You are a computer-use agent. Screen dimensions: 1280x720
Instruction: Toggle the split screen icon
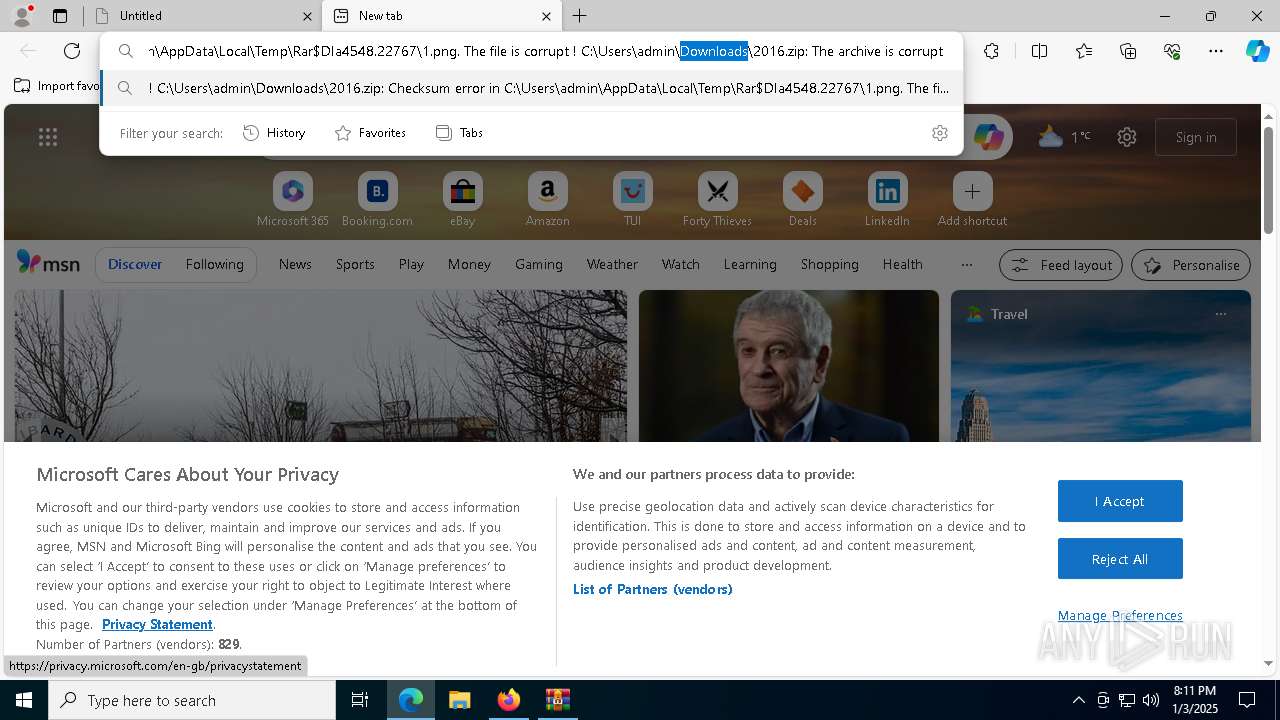coord(1039,51)
